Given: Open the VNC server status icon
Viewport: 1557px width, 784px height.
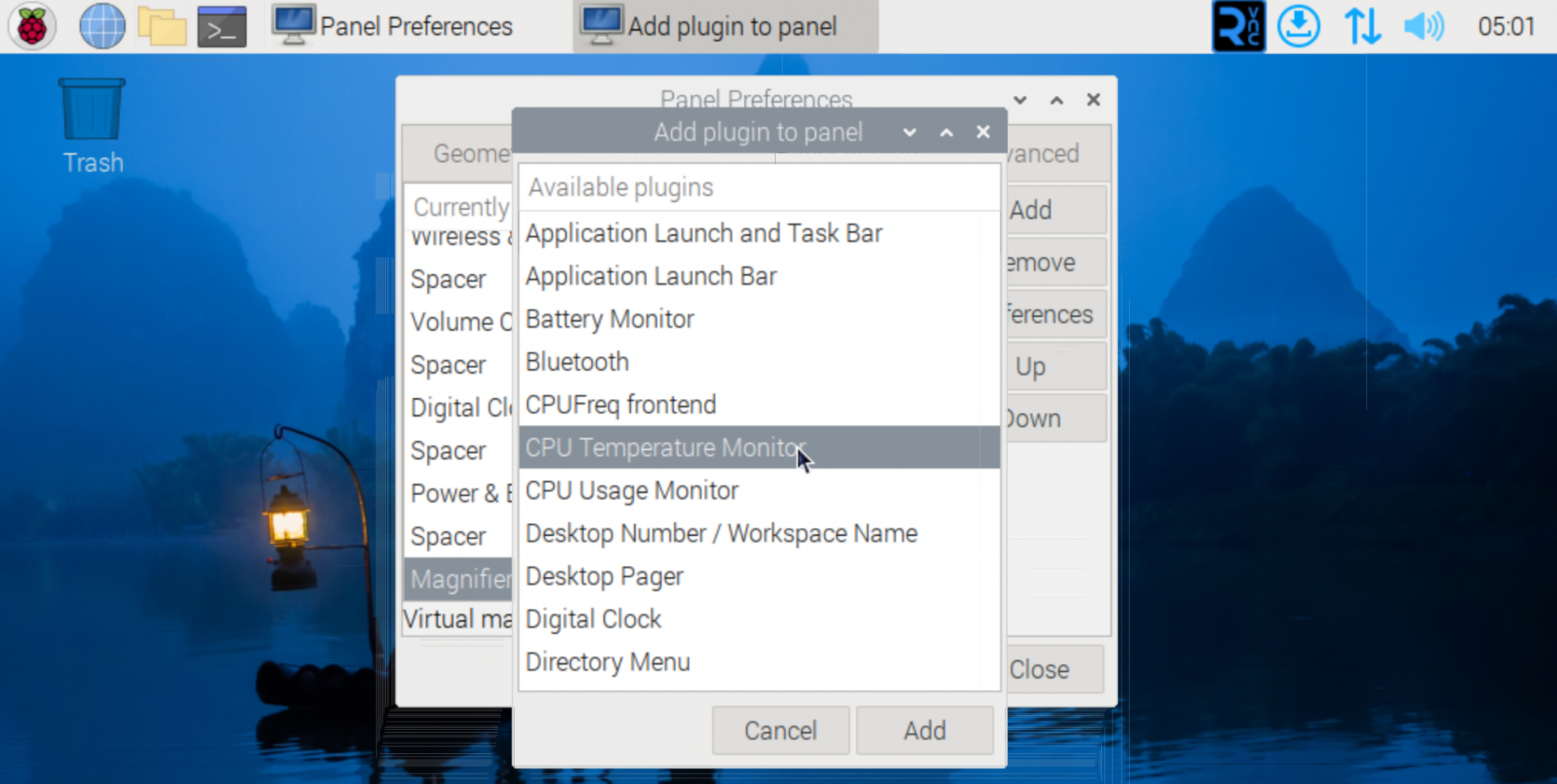Looking at the screenshot, I should [1238, 26].
